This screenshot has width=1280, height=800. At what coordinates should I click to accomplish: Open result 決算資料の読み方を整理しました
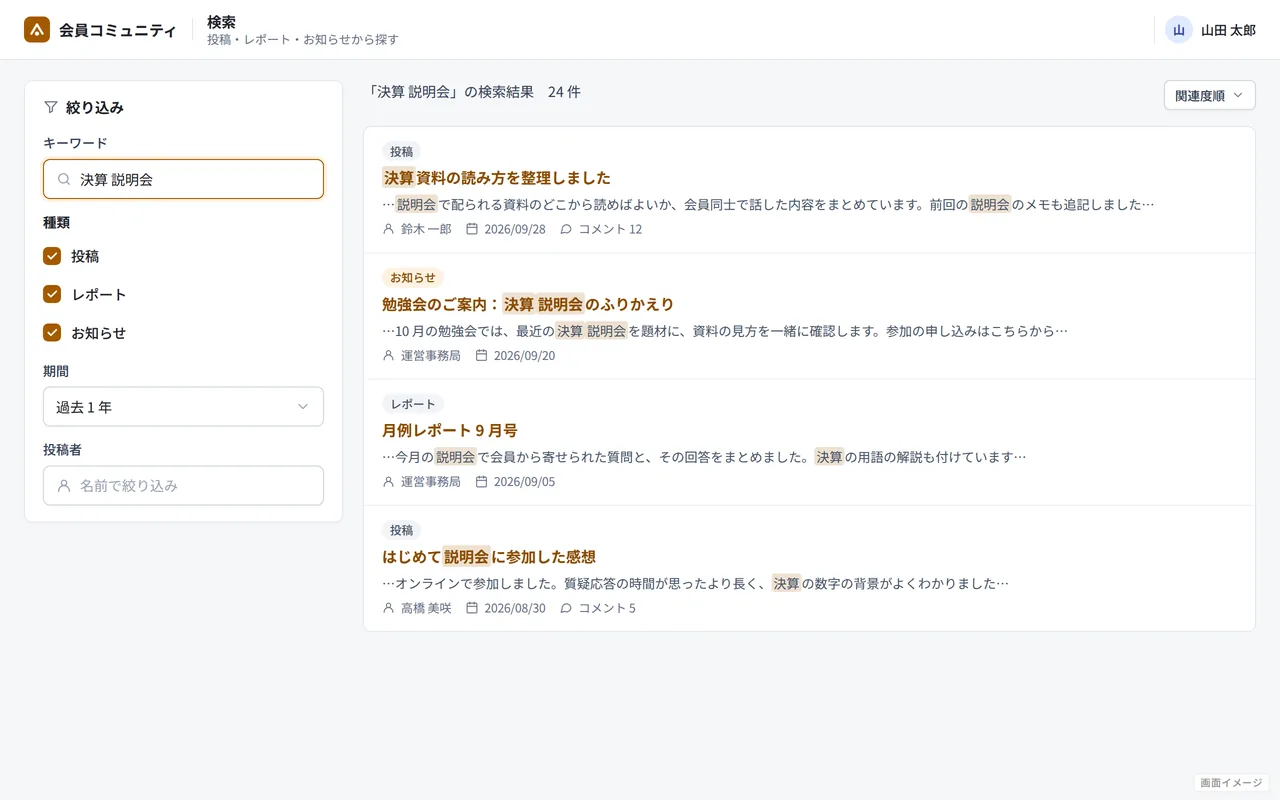click(496, 178)
